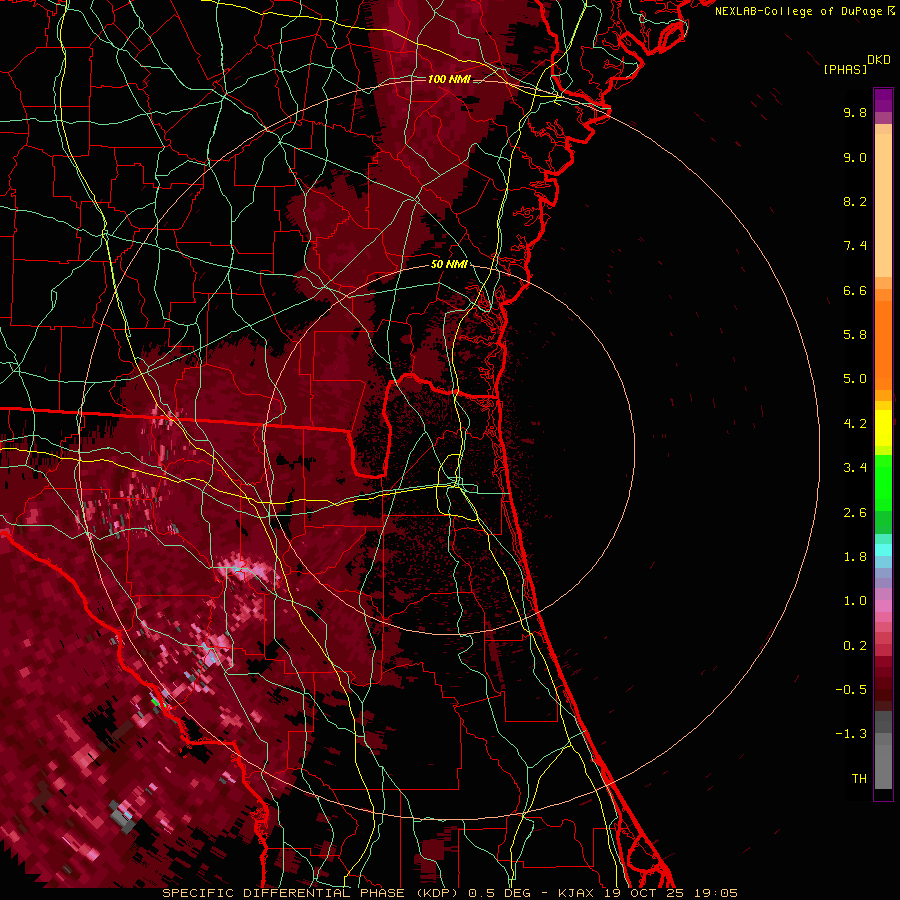Click the 50 NMI range ring label
Screen dimensions: 900x900
coord(449,265)
